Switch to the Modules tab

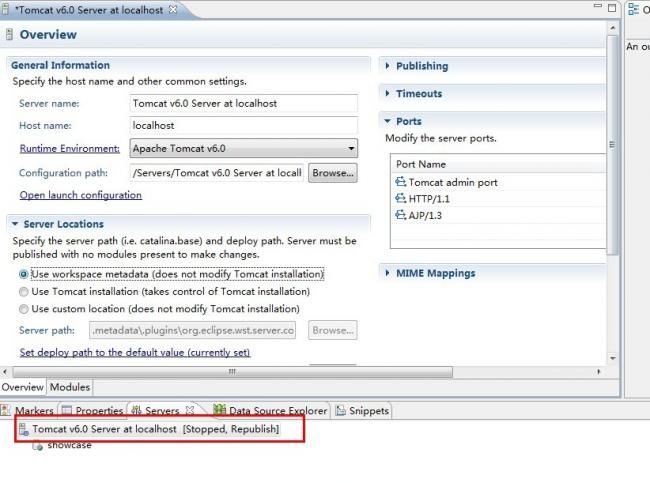coord(70,387)
